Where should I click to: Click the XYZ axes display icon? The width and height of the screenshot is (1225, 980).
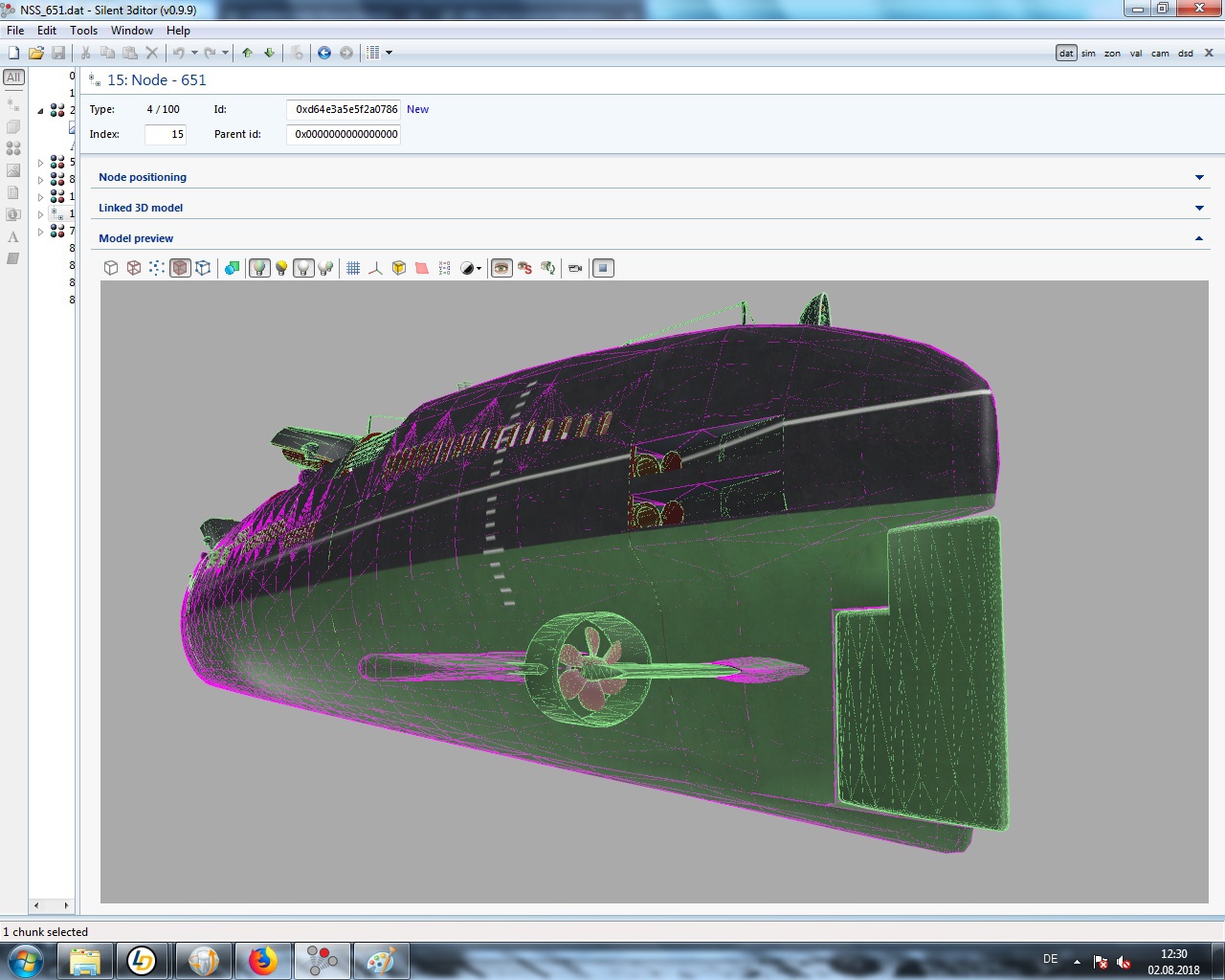coord(375,268)
